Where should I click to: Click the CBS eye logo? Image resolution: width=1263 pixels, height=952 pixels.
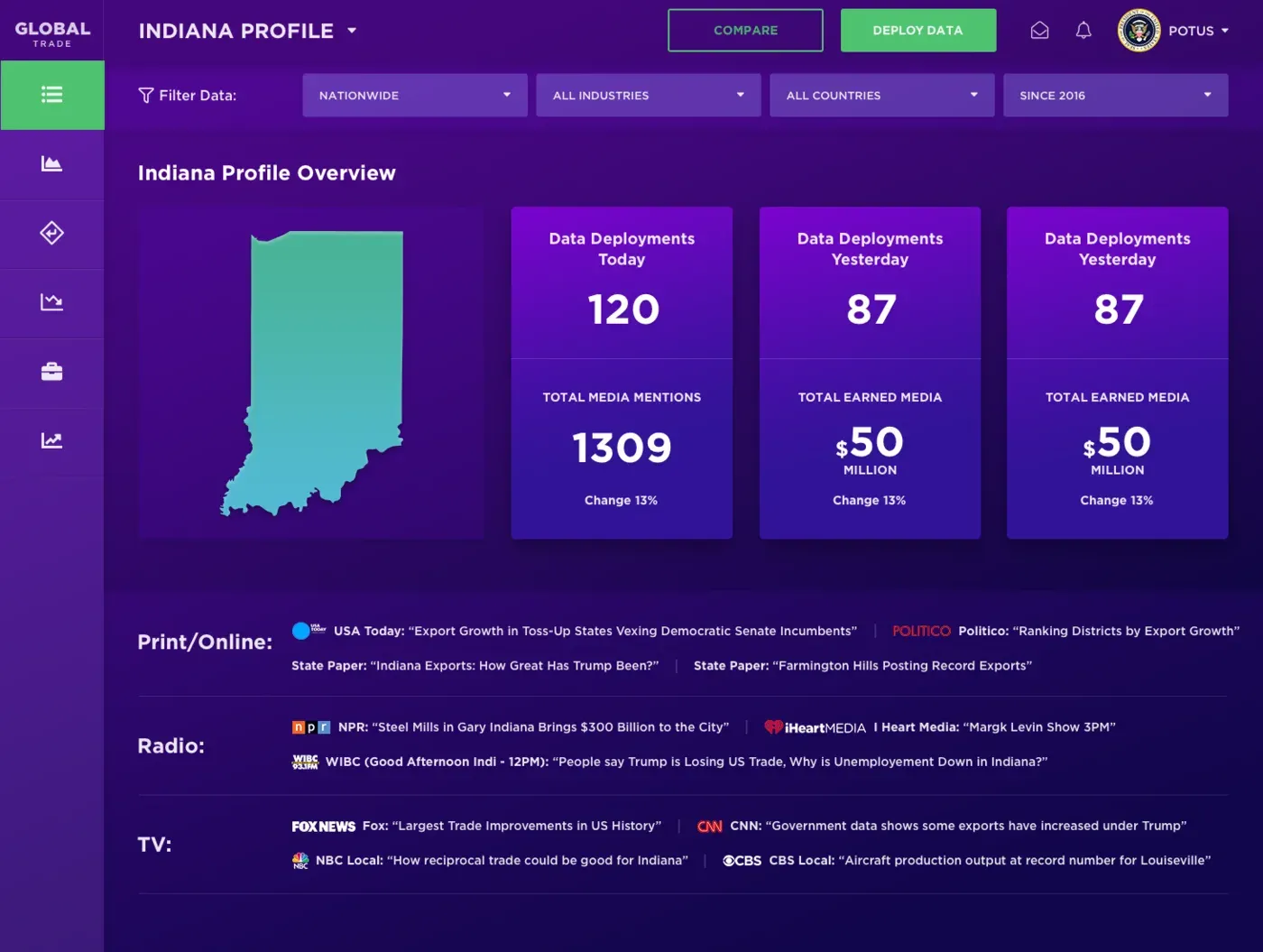pos(742,861)
